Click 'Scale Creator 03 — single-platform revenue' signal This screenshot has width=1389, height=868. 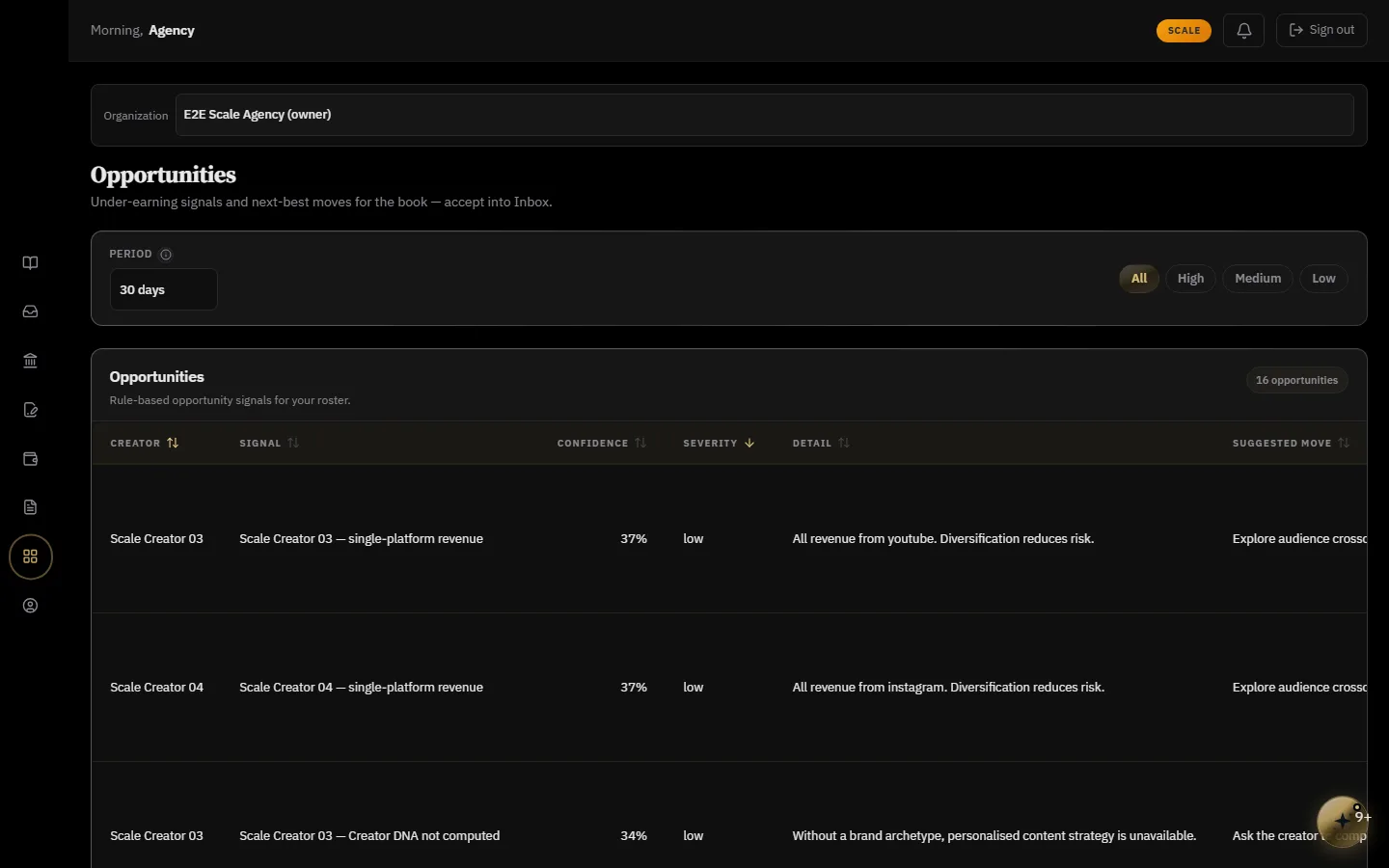pos(361,539)
